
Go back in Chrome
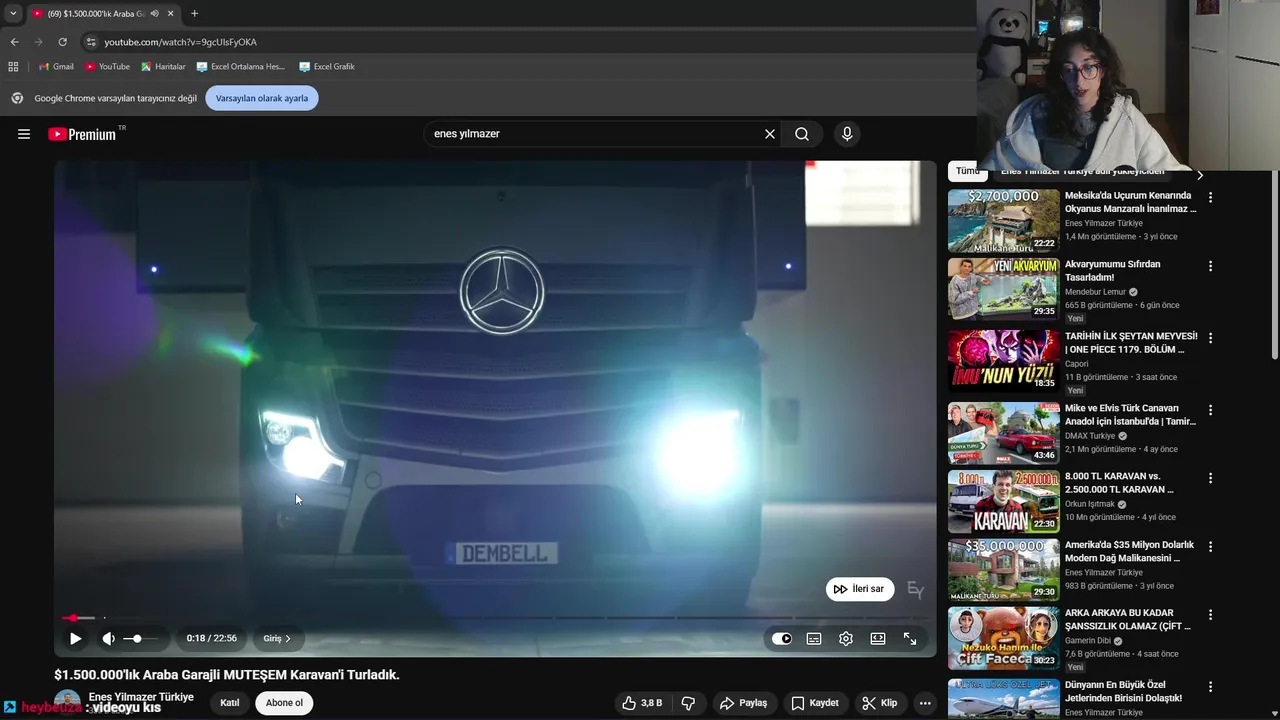(14, 42)
